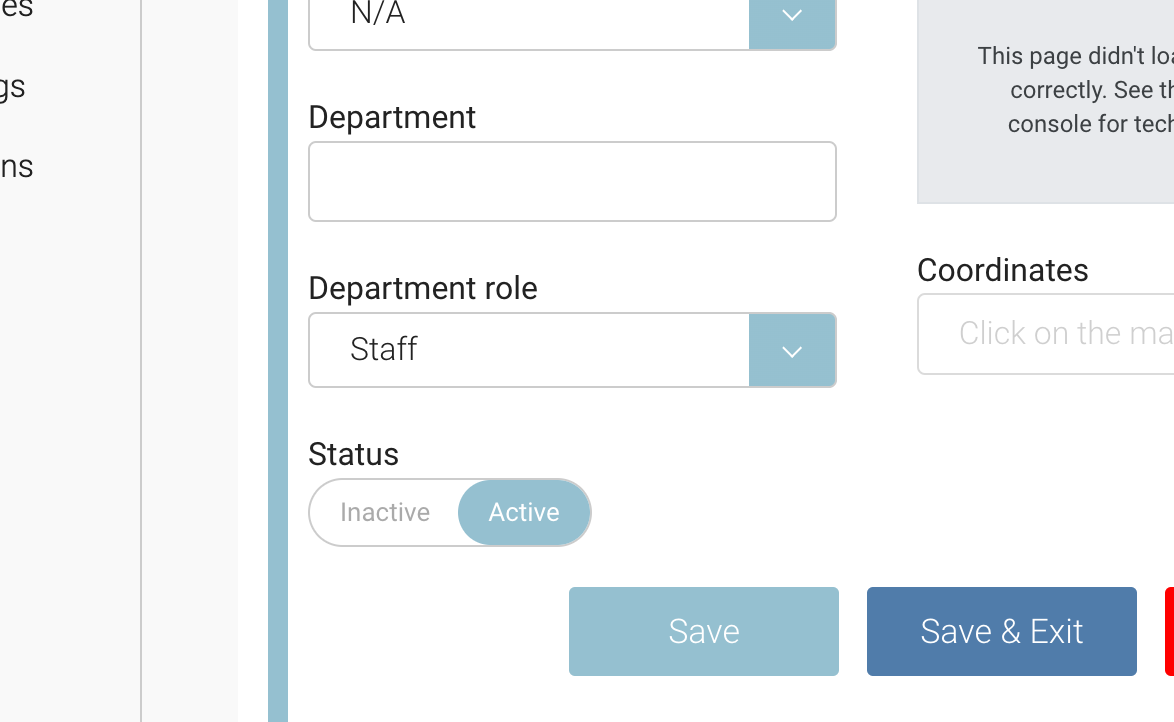
Task: Click the Department role label
Action: pyautogui.click(x=423, y=288)
